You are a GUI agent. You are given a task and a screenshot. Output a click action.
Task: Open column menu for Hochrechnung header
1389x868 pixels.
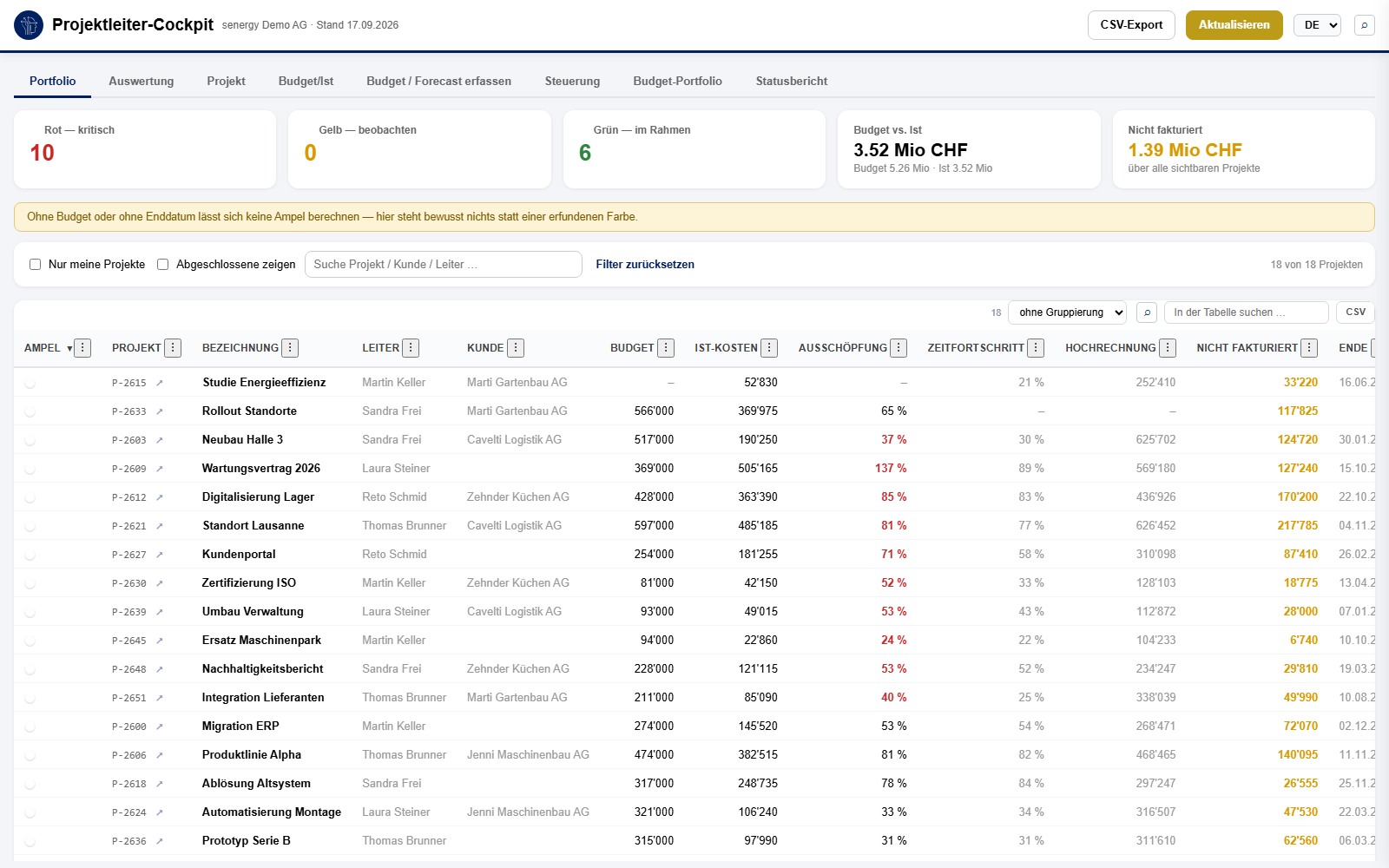pyautogui.click(x=1168, y=348)
